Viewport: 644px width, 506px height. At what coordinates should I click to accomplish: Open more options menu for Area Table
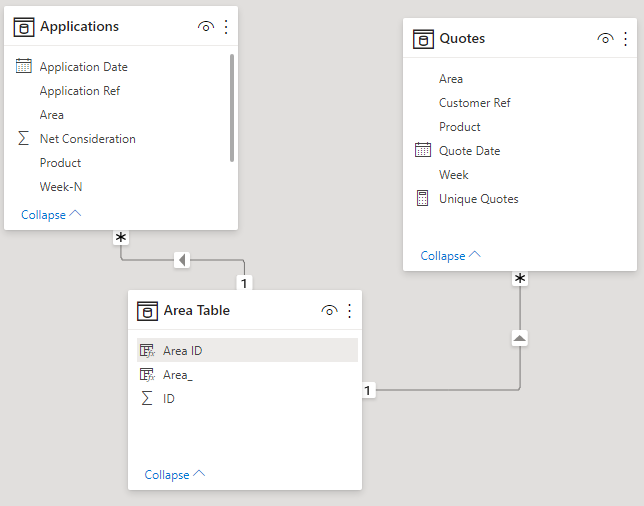click(x=350, y=311)
